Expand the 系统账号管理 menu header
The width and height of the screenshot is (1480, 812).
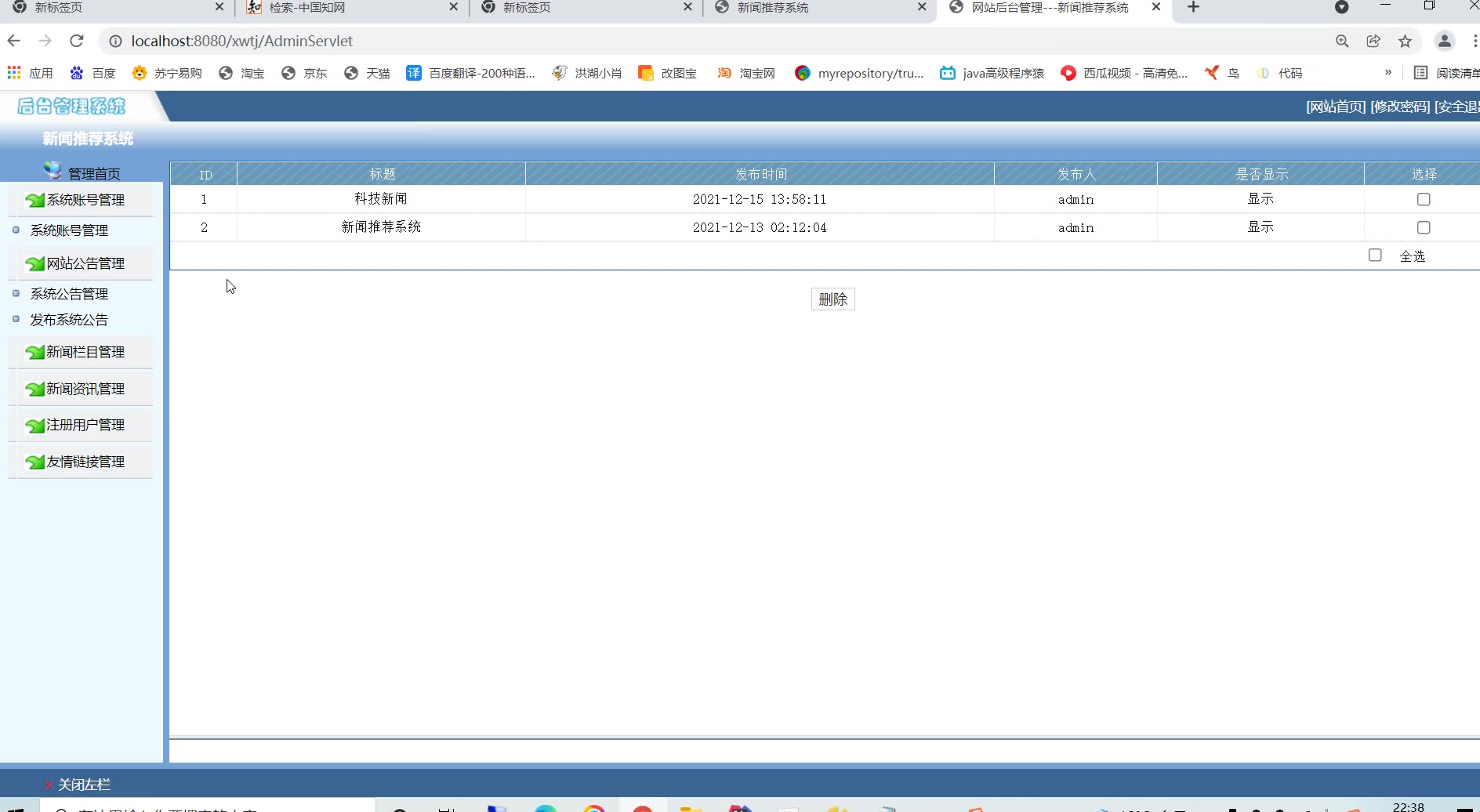pos(82,200)
